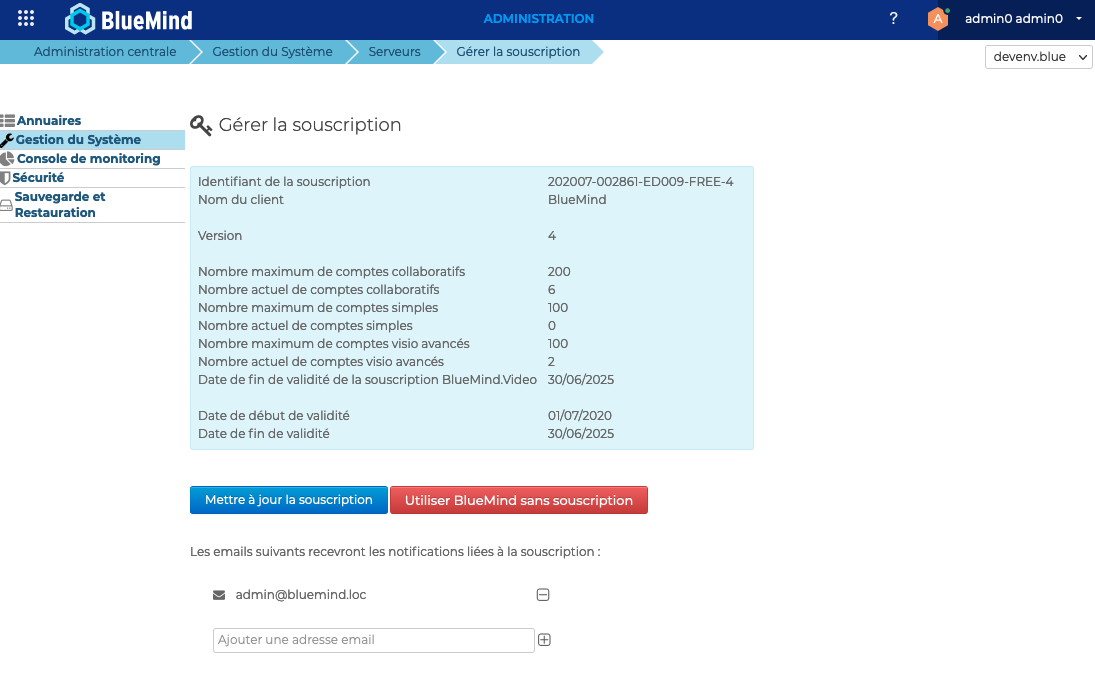1095x697 pixels.
Task: Open Sécurité sidebar section
Action: (38, 177)
